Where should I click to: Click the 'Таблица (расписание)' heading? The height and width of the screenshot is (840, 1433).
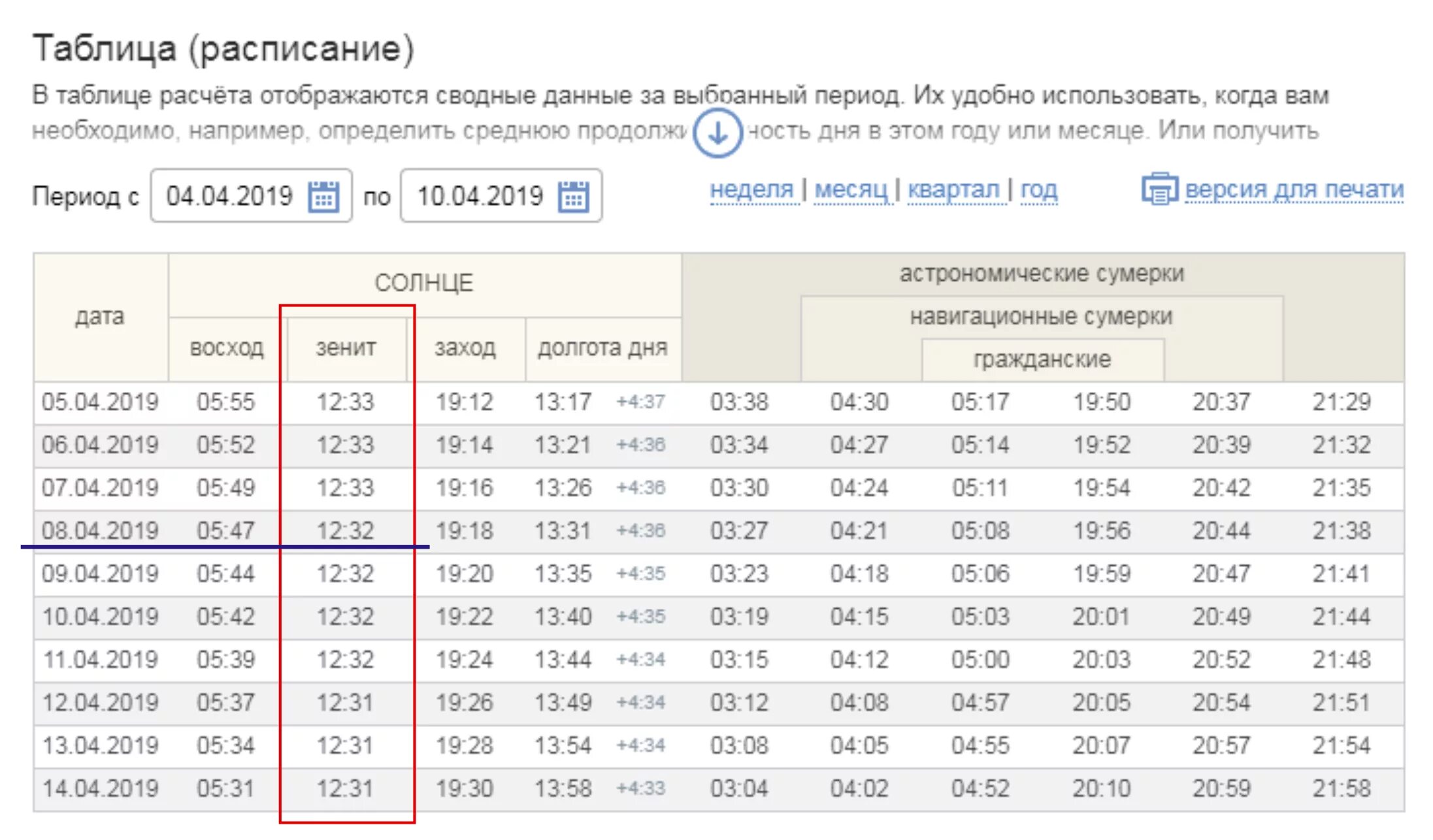click(223, 49)
